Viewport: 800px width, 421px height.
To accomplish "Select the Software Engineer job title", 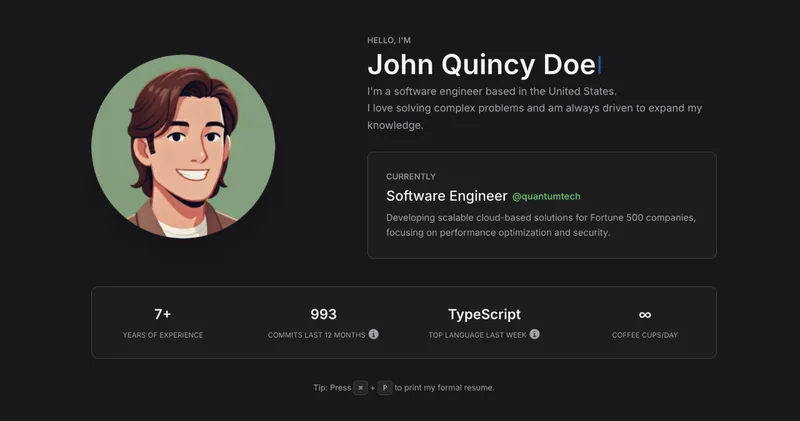I will [x=446, y=196].
